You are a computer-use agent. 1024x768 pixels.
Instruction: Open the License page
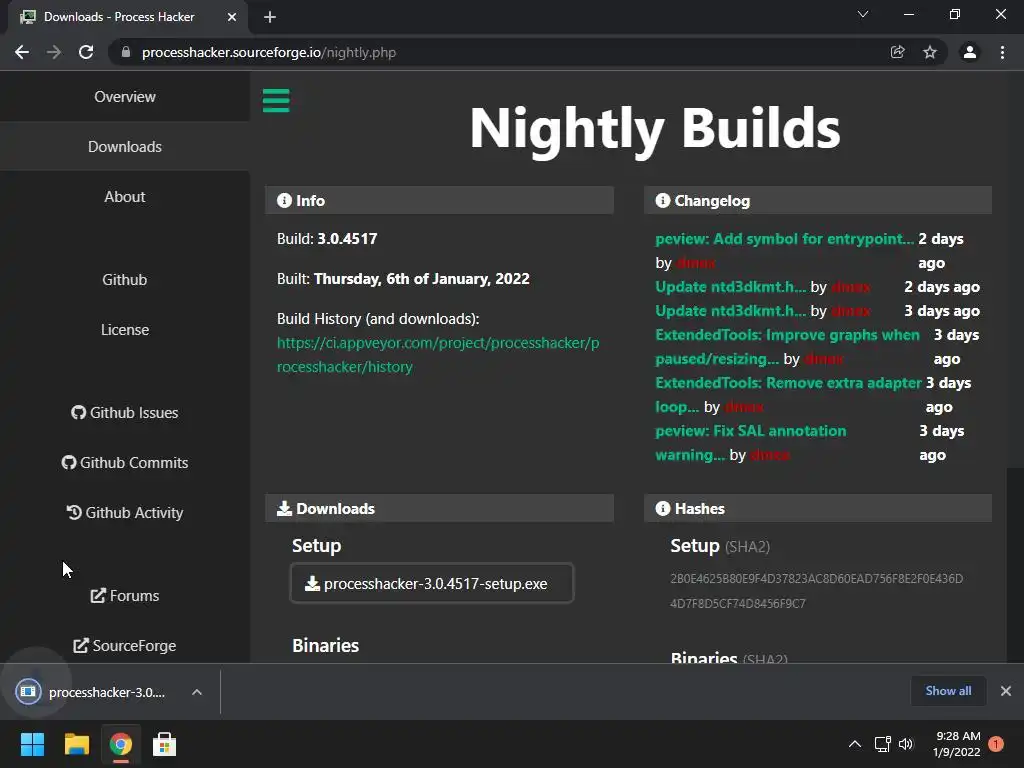pyautogui.click(x=125, y=330)
